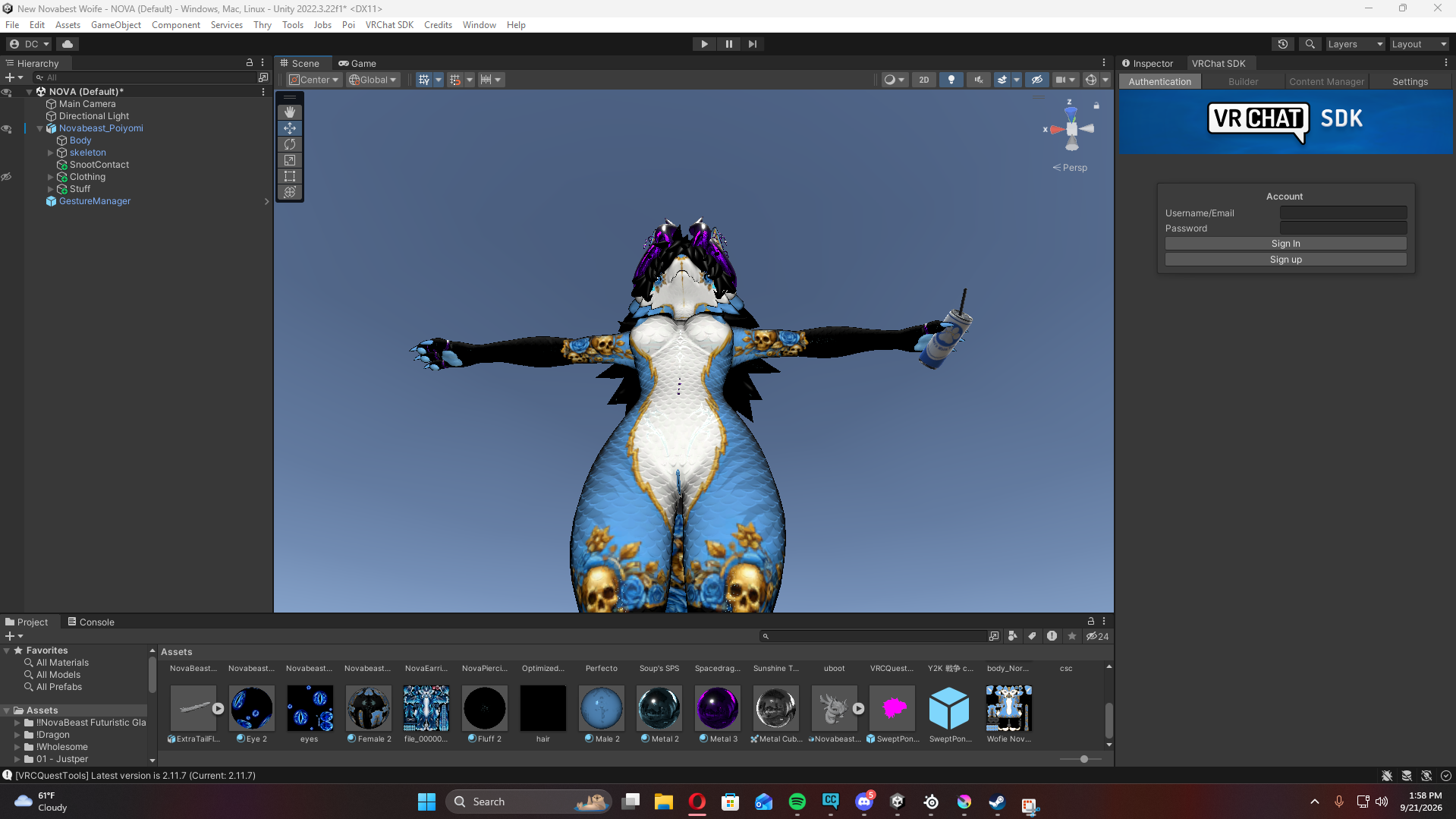Toggle 2D scene view mode
This screenshot has width=1456, height=819.
point(923,80)
